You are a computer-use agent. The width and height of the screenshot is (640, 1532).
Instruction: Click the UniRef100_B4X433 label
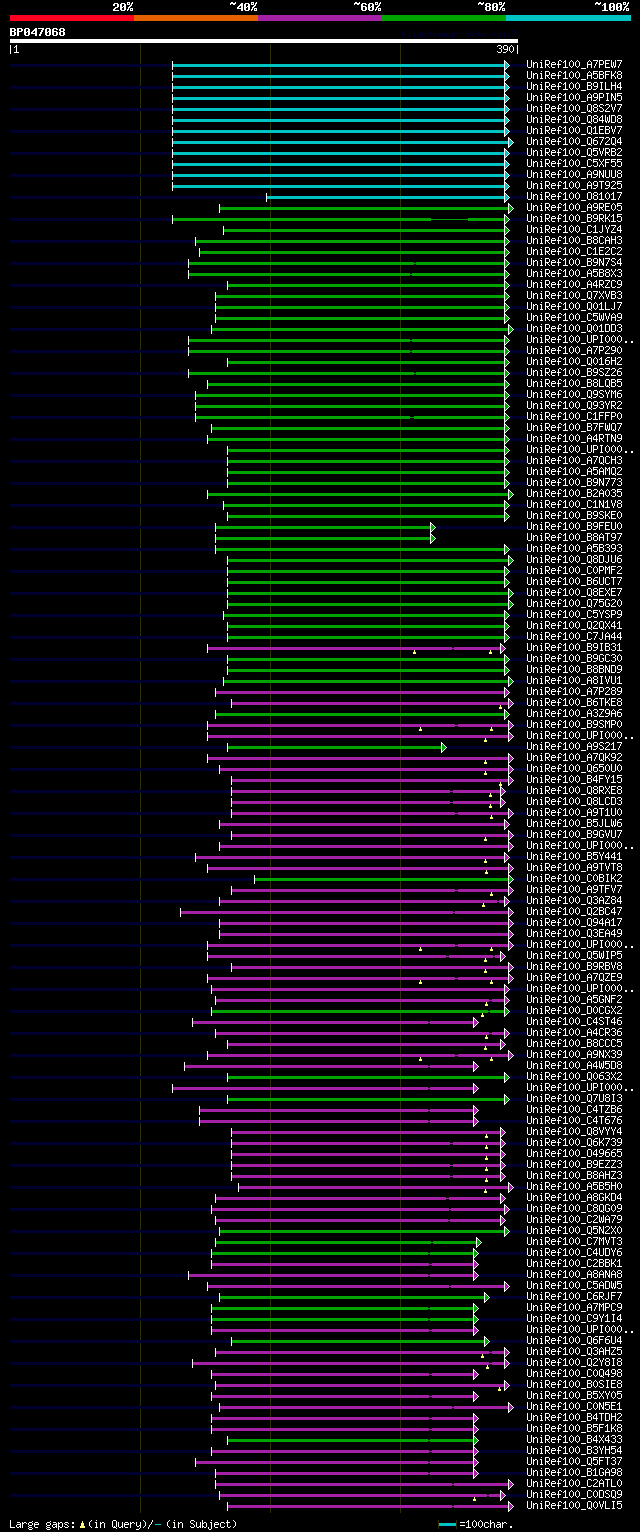click(x=574, y=1439)
